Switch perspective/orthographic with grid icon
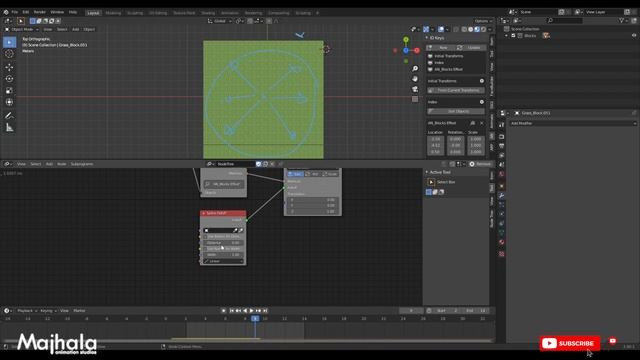 point(415,99)
